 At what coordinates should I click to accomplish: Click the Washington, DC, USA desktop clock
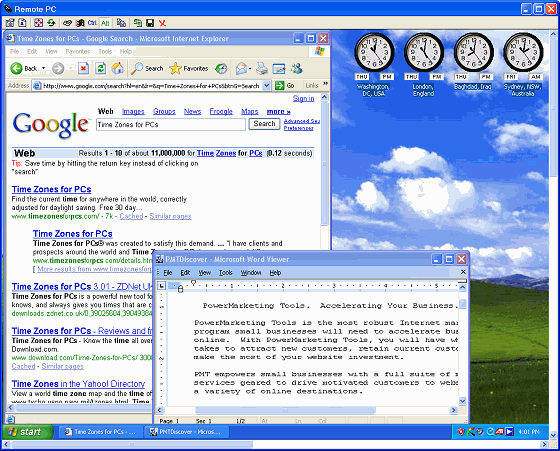374,64
